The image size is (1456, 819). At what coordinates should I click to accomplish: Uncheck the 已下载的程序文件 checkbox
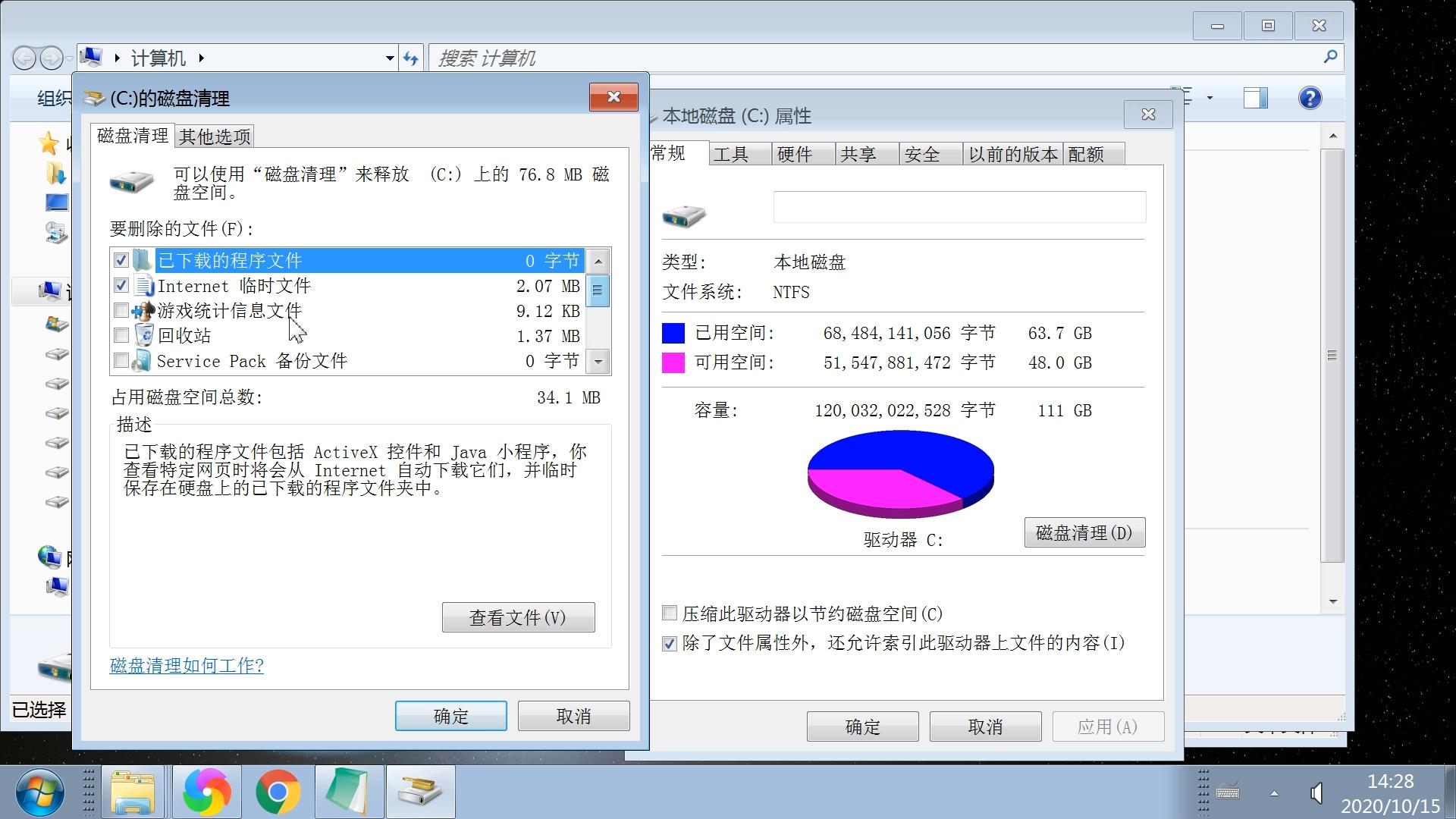tap(121, 260)
